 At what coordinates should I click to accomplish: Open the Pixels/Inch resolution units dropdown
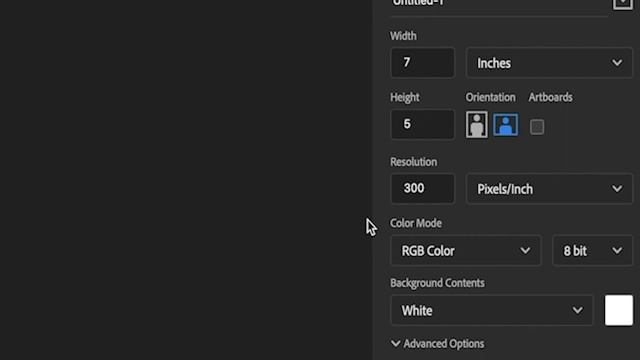coord(549,189)
